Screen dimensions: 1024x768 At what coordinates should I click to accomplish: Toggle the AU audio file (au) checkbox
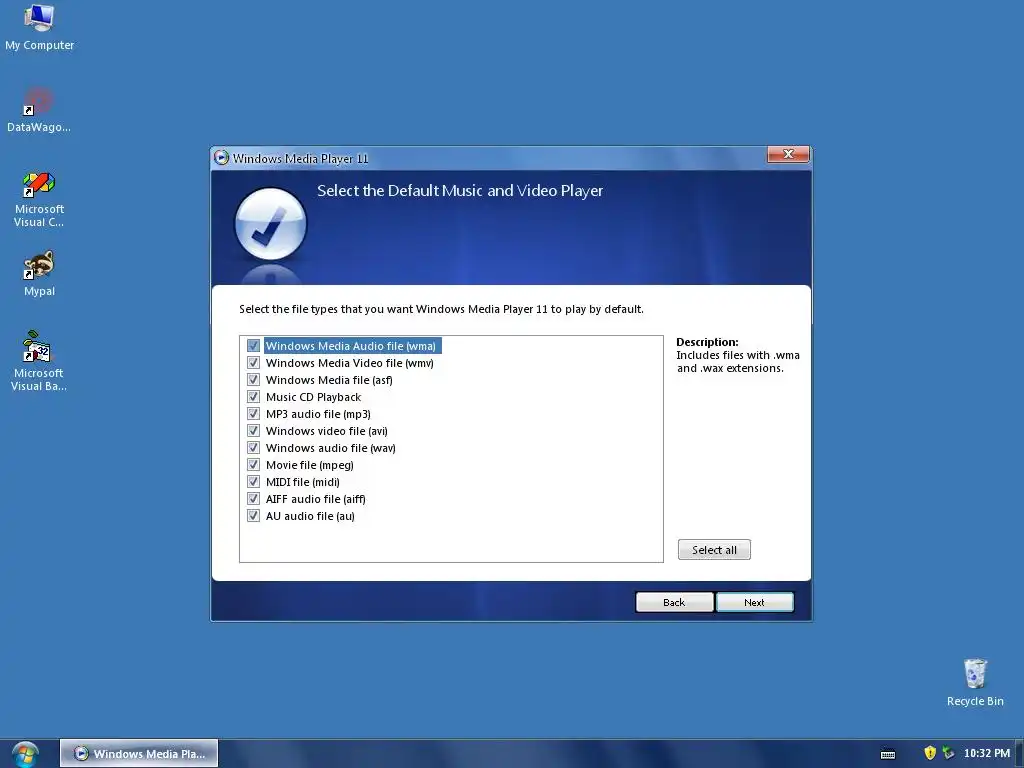[x=253, y=515]
